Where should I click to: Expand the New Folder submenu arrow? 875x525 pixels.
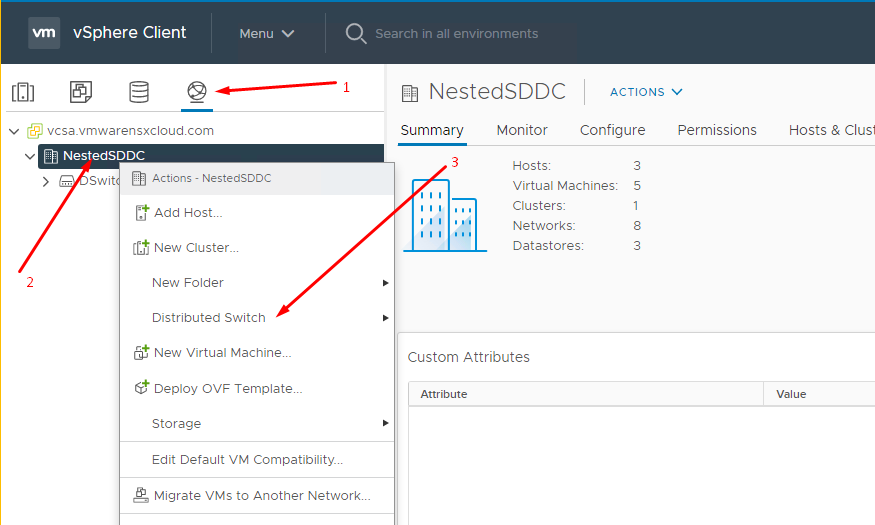[x=385, y=283]
